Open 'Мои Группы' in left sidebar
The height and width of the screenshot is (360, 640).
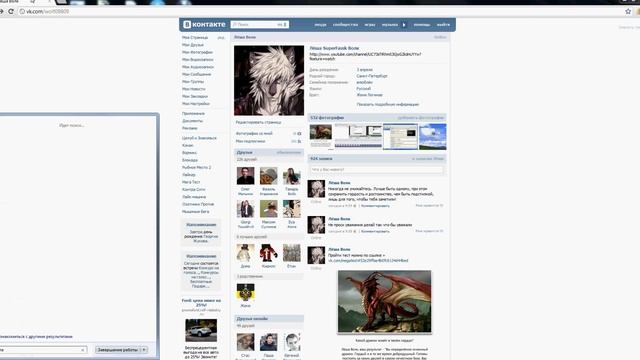click(193, 82)
